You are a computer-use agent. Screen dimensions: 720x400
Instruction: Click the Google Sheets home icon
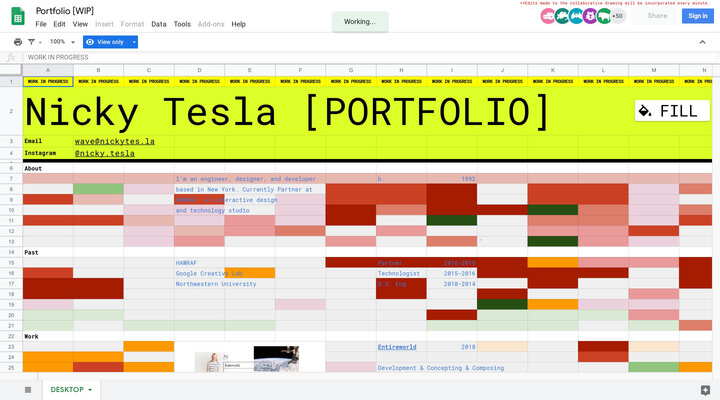click(17, 16)
